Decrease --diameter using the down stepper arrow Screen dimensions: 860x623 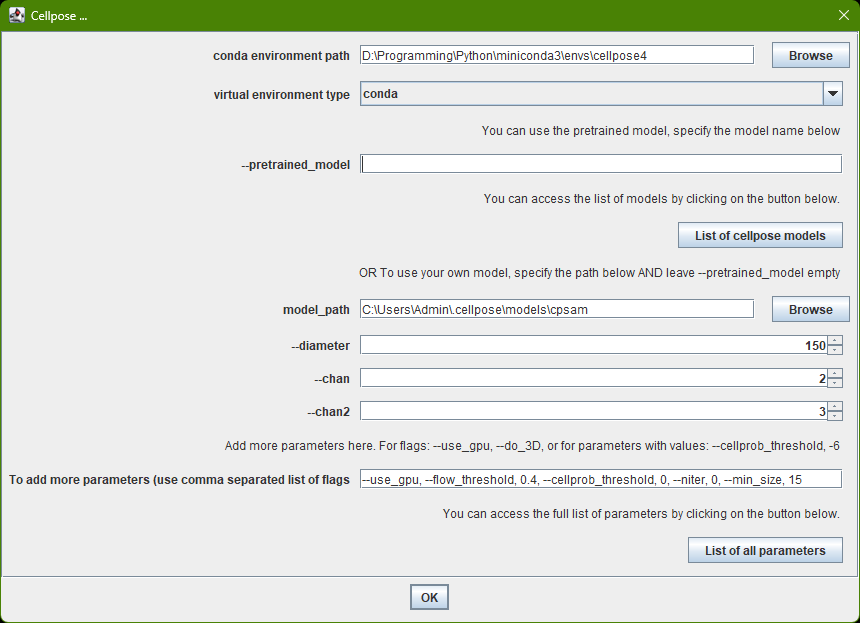coord(833,349)
